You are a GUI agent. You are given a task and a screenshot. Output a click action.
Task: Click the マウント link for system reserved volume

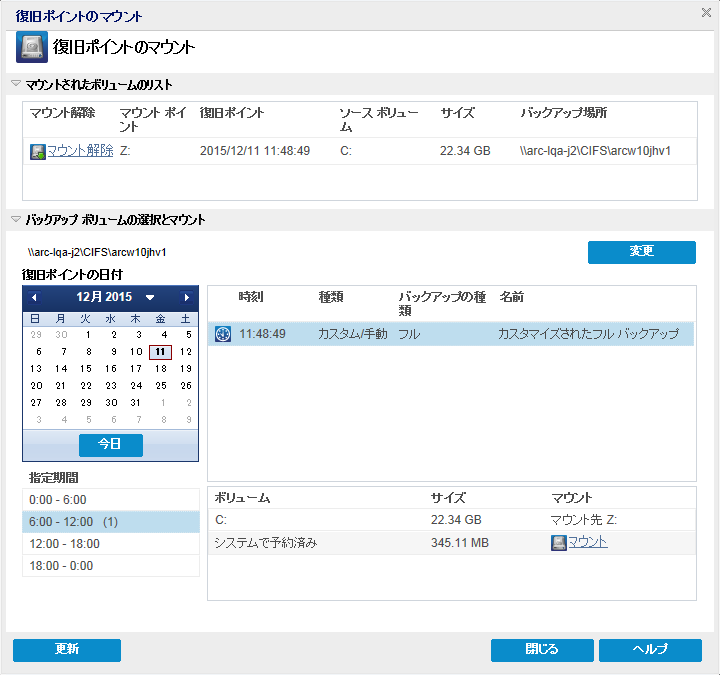[588, 543]
